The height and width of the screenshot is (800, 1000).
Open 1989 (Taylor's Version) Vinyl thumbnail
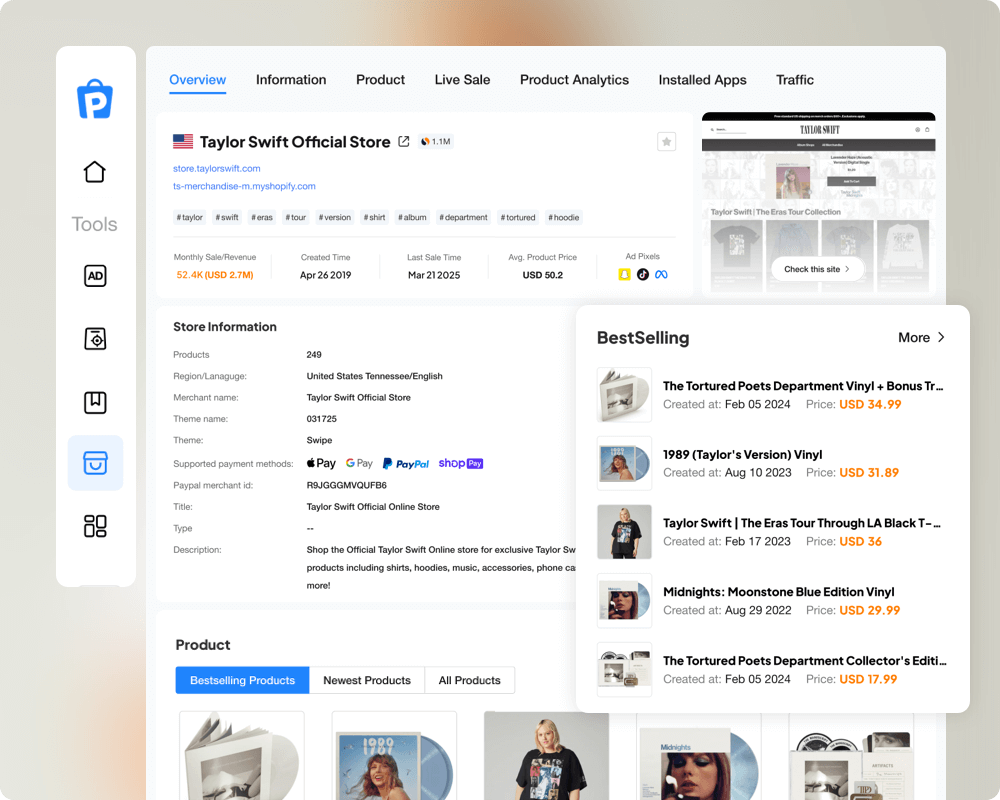tap(624, 463)
